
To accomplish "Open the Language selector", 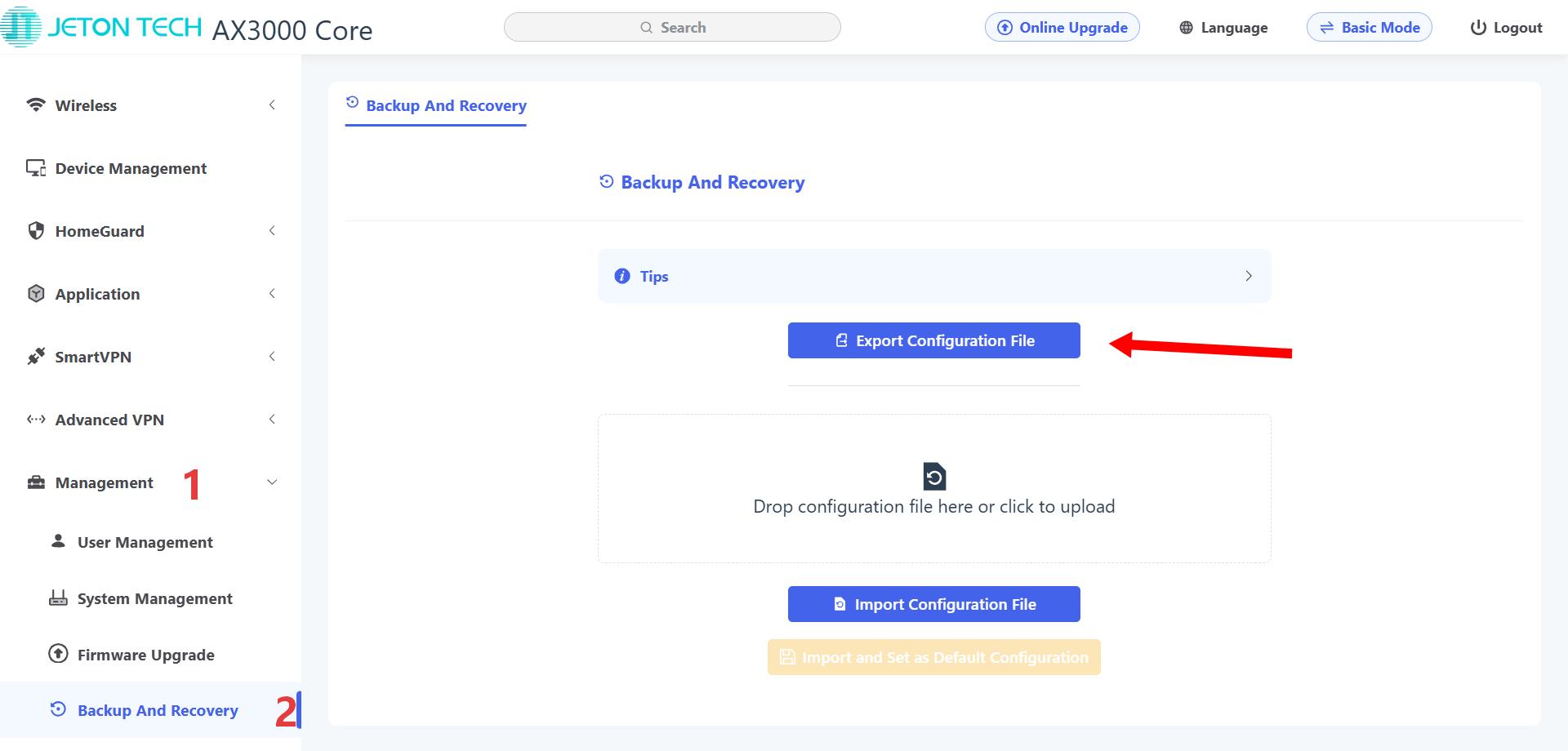I will [x=1223, y=28].
